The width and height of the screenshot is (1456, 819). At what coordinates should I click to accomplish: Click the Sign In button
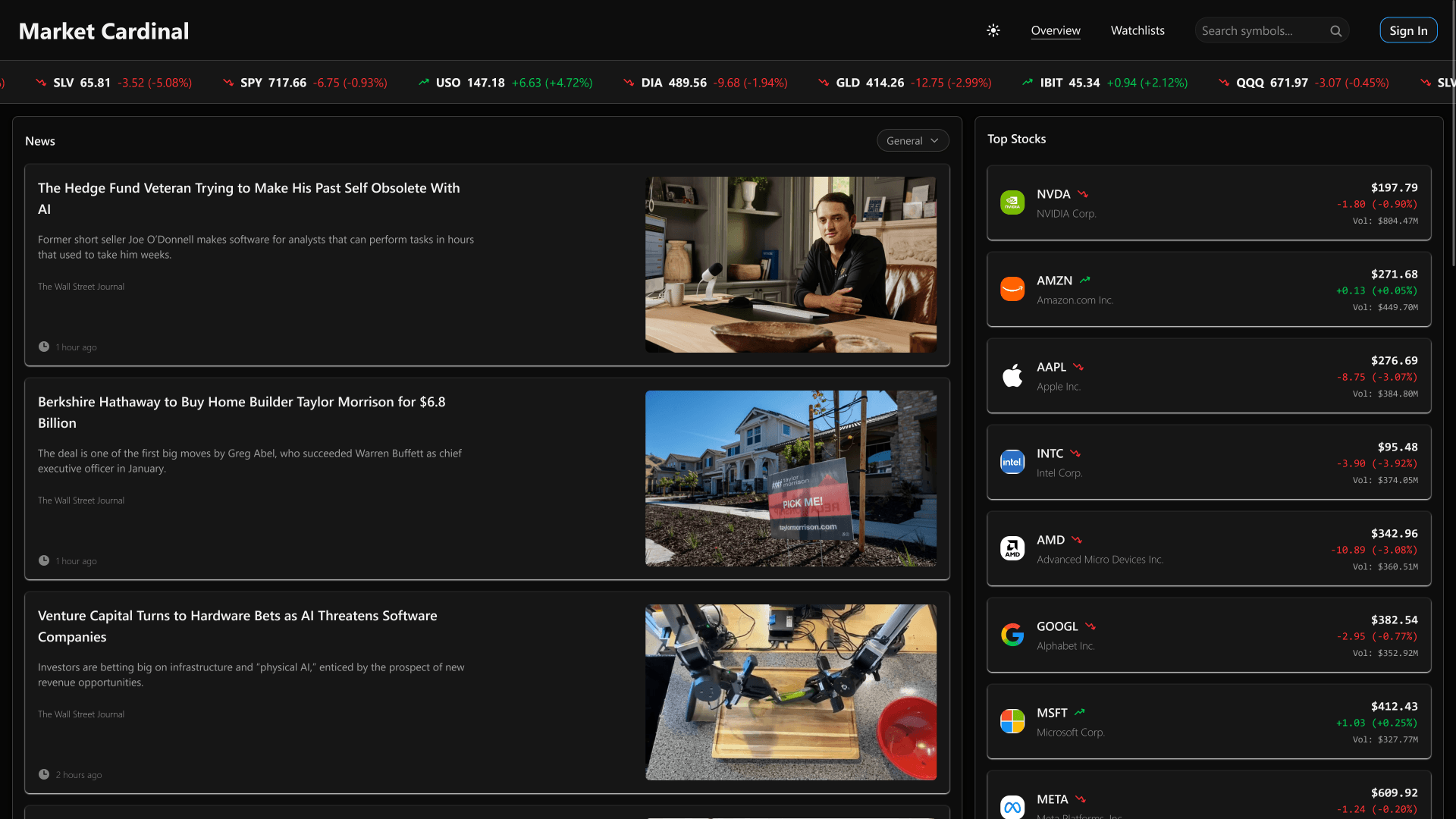[1408, 30]
